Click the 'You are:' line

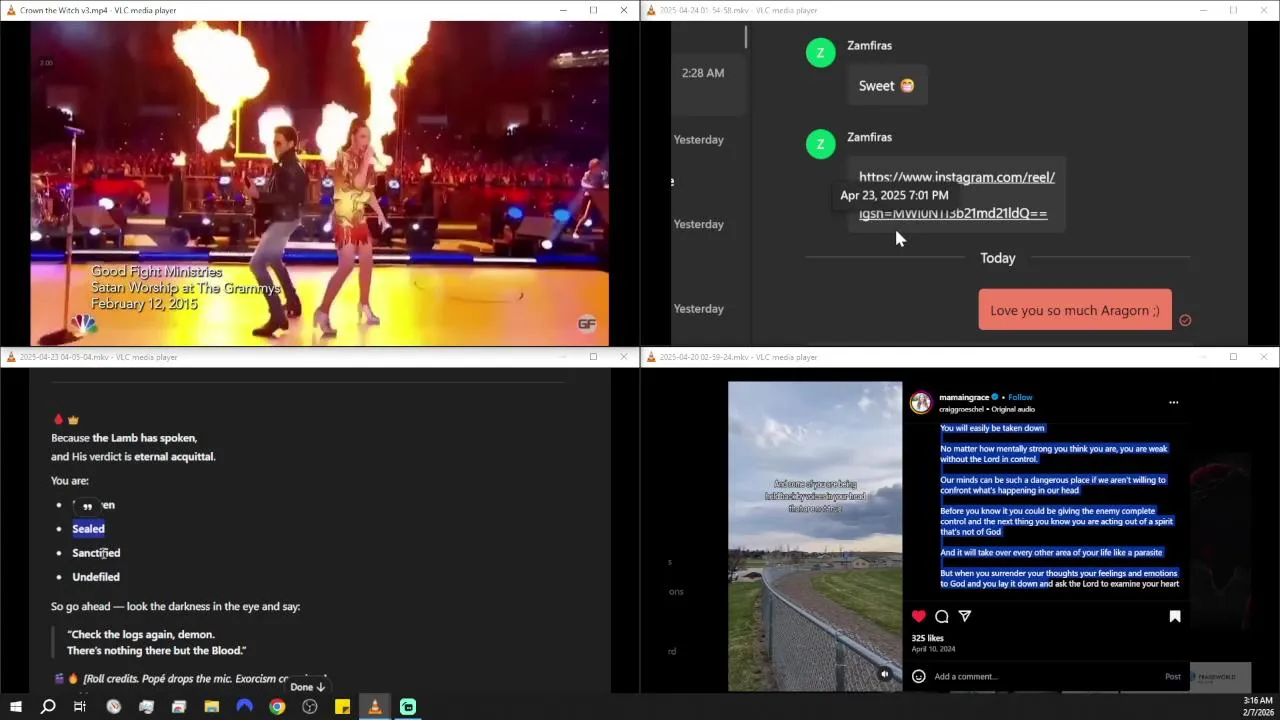tap(70, 481)
